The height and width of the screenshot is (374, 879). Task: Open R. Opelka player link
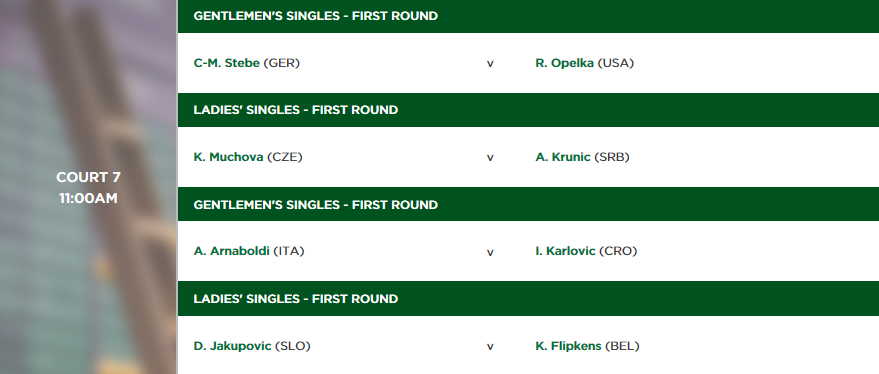tap(565, 63)
